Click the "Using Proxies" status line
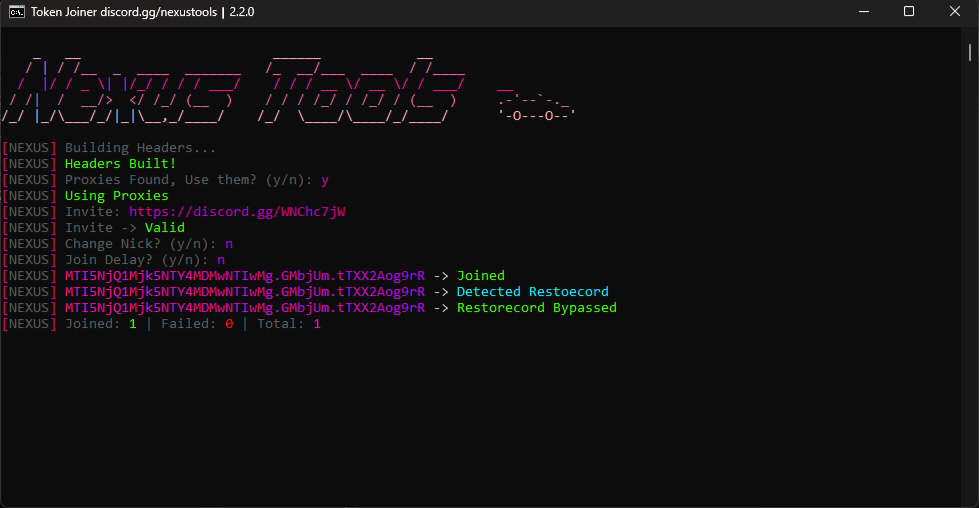Viewport: 979px width, 508px height. click(x=116, y=196)
